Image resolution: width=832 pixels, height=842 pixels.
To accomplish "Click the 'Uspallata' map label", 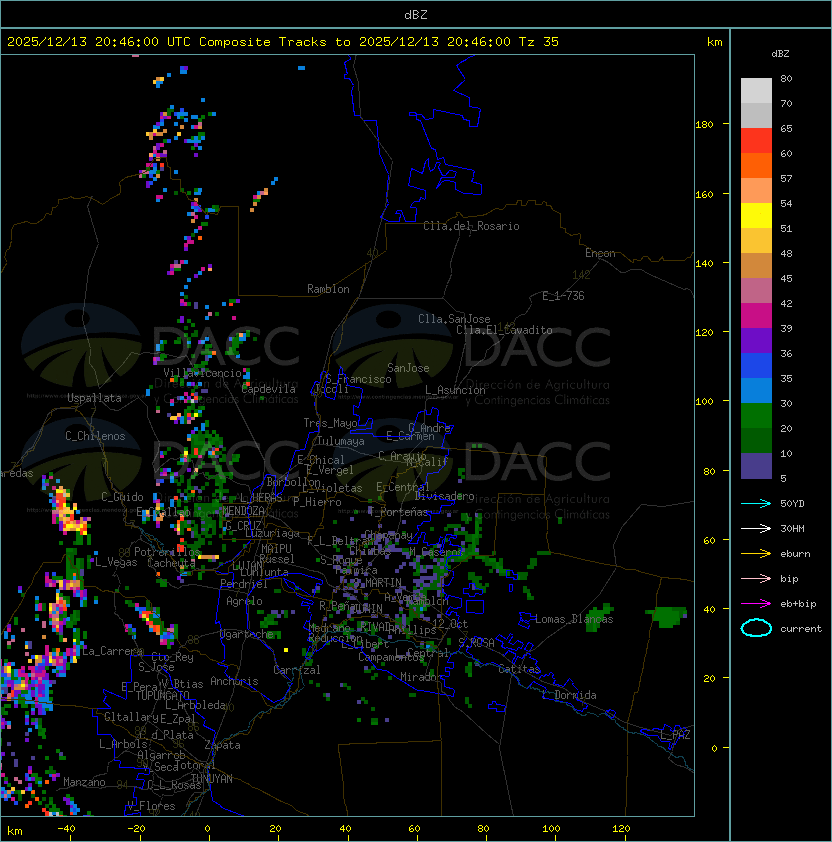I will pos(94,398).
